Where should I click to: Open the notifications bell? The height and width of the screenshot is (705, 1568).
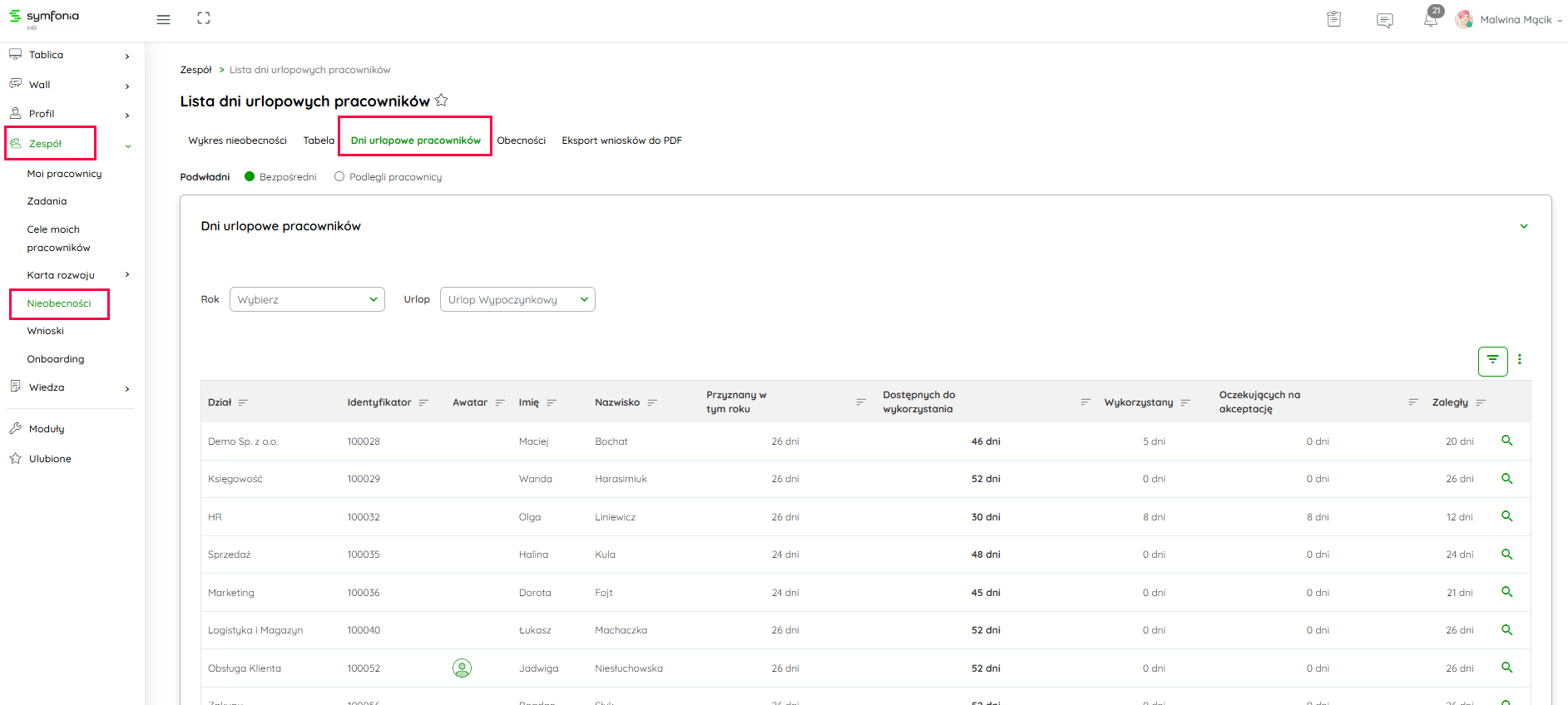point(1430,20)
